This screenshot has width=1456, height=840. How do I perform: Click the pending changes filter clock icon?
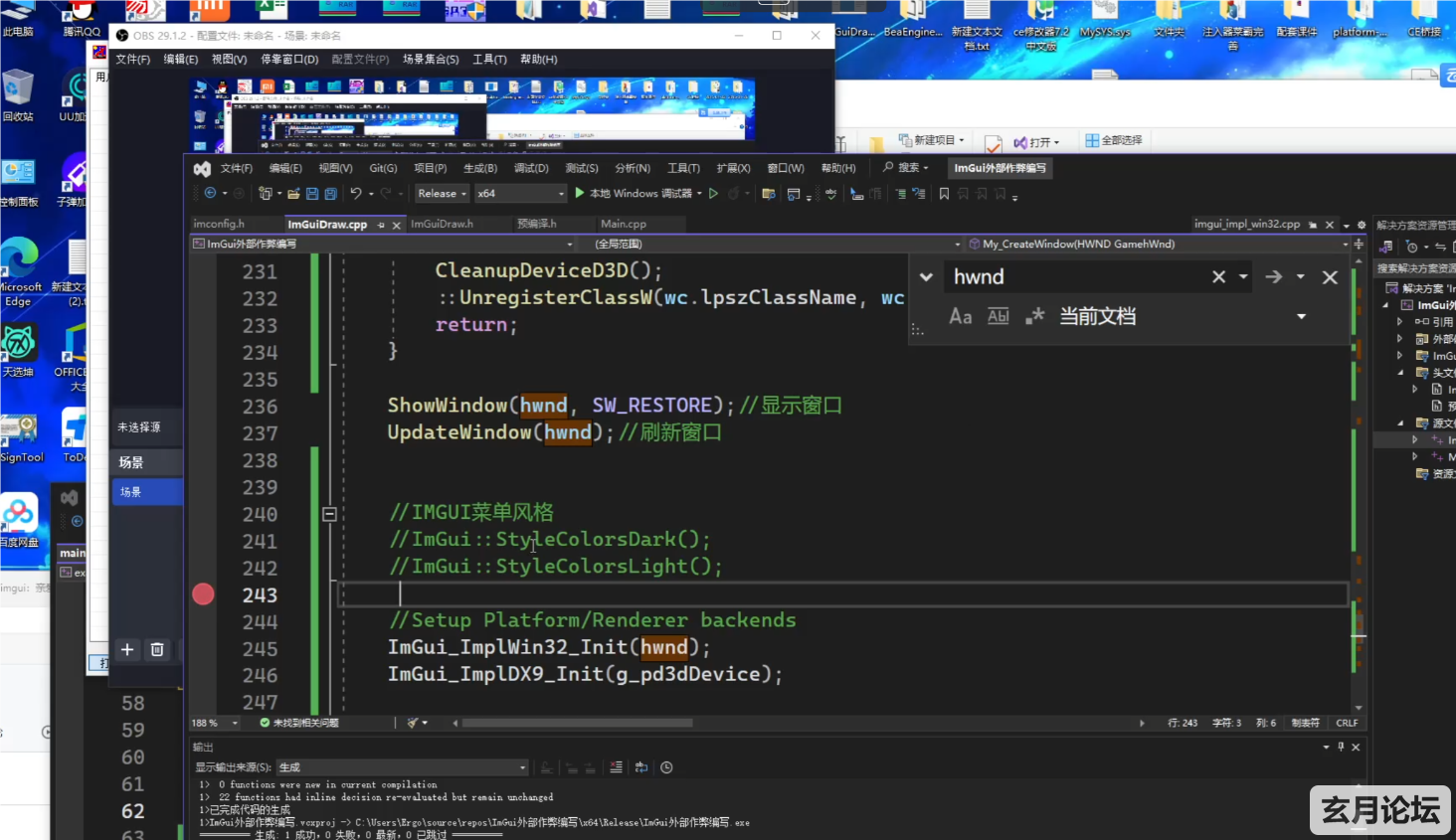1412,247
